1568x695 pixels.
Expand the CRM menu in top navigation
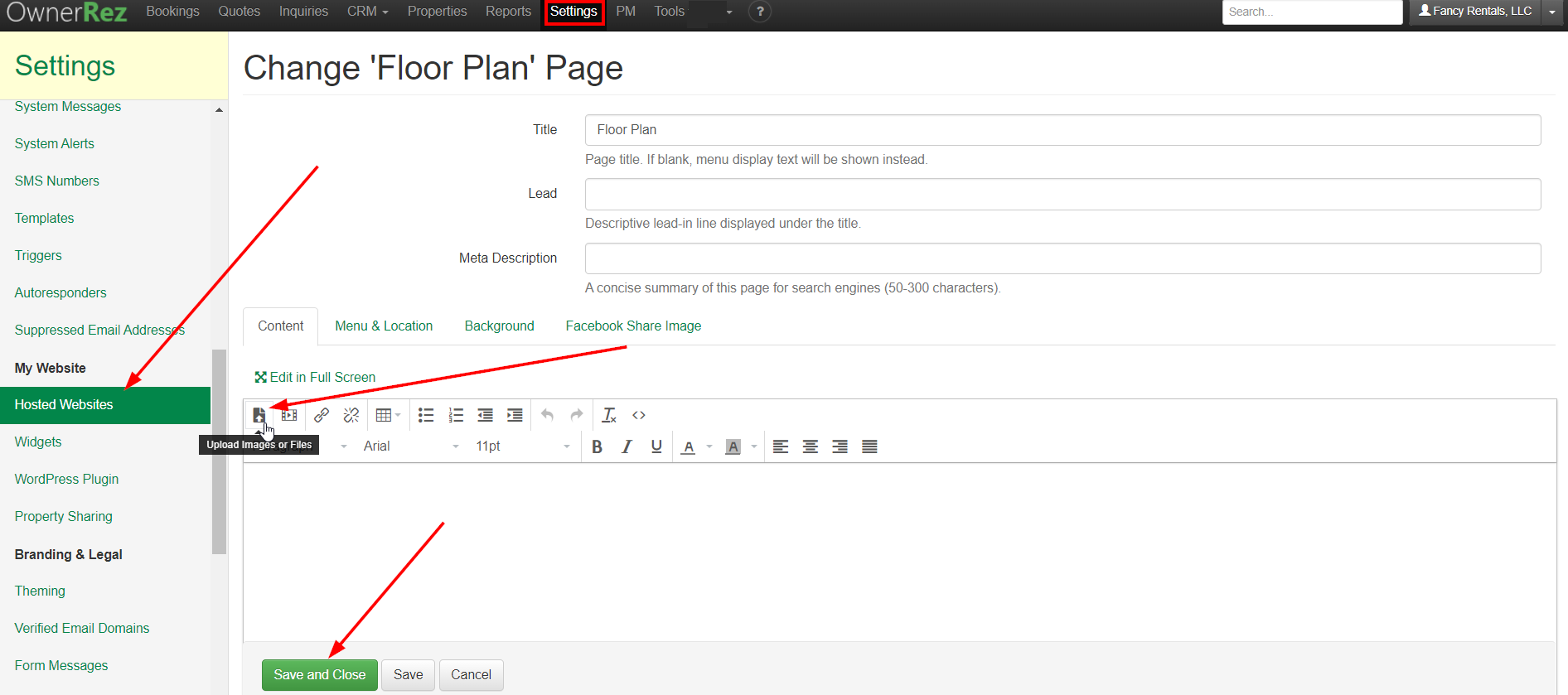point(367,12)
